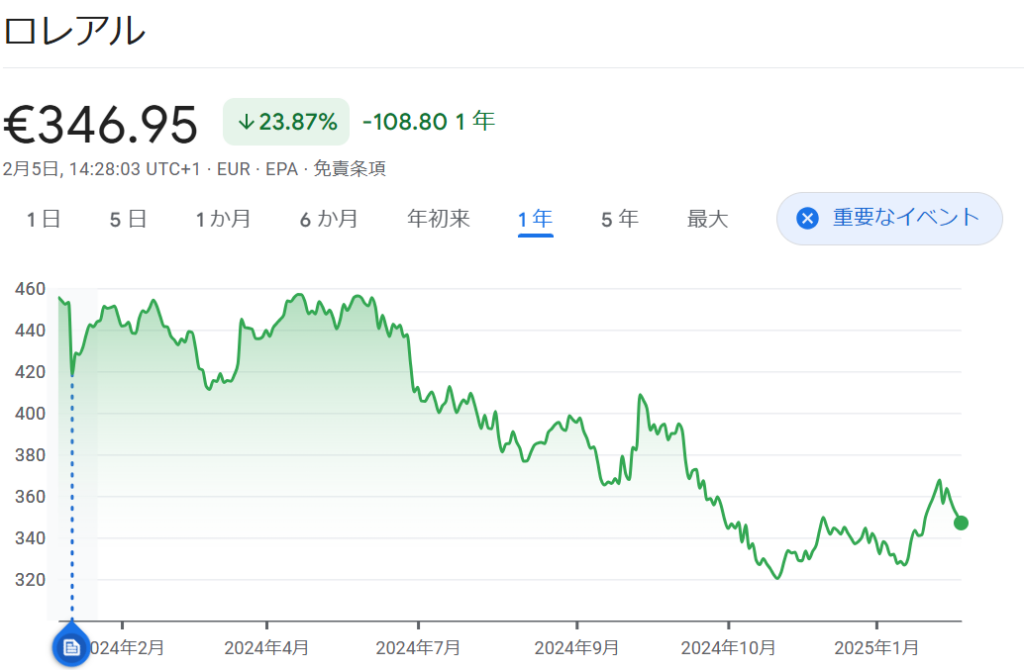
Task: Click the ロレアル company title
Action: [x=75, y=32]
